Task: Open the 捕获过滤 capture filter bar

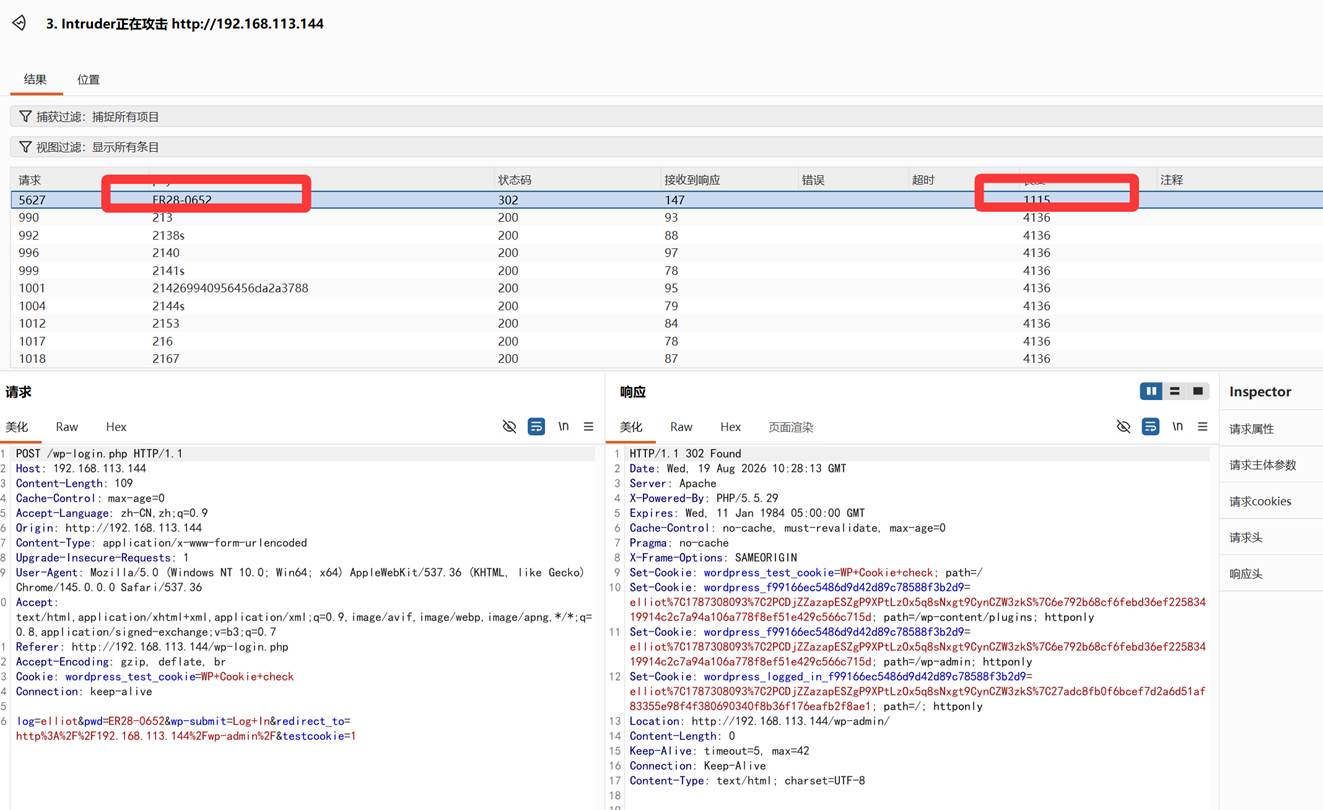Action: coord(666,117)
